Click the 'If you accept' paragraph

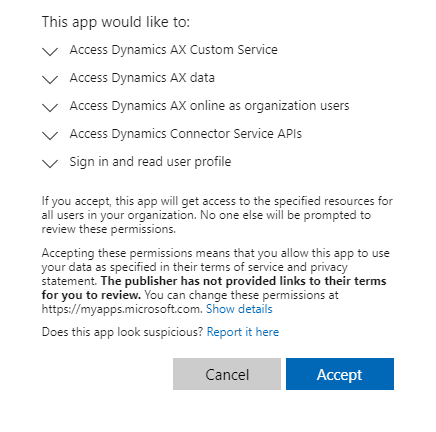coord(217,215)
